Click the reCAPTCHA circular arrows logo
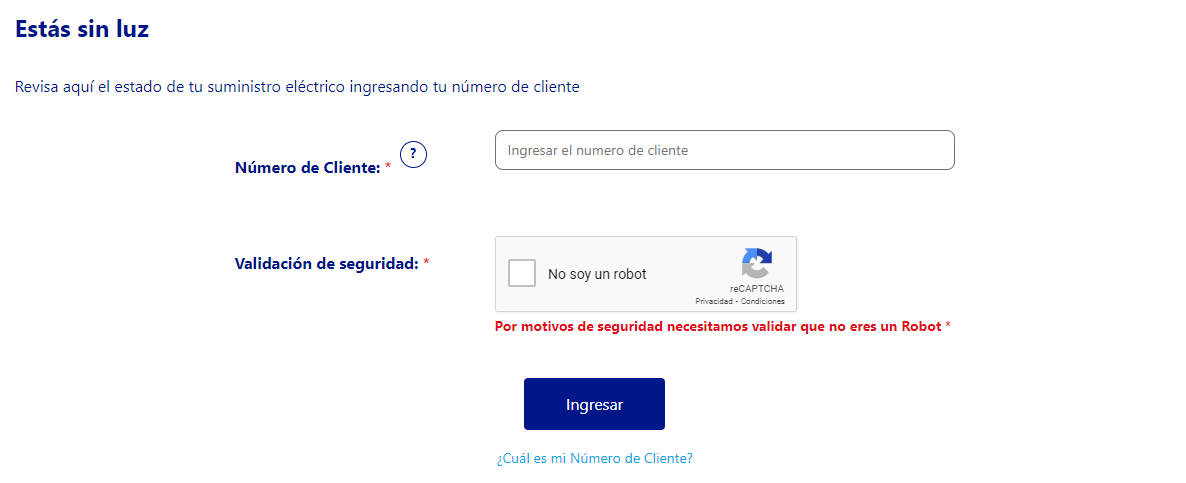The height and width of the screenshot is (483, 1186). tap(757, 264)
